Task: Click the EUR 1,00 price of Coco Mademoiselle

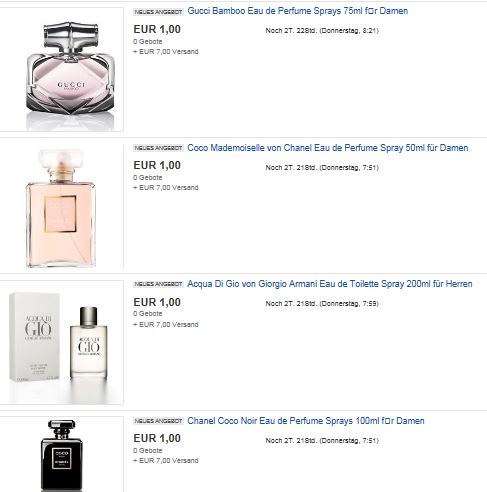Action: 157,165
